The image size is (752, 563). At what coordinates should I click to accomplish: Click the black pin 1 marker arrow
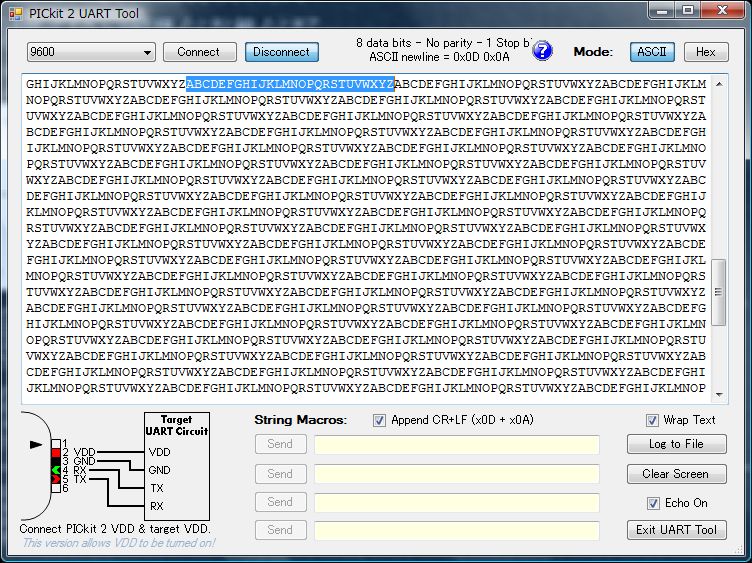pyautogui.click(x=36, y=445)
